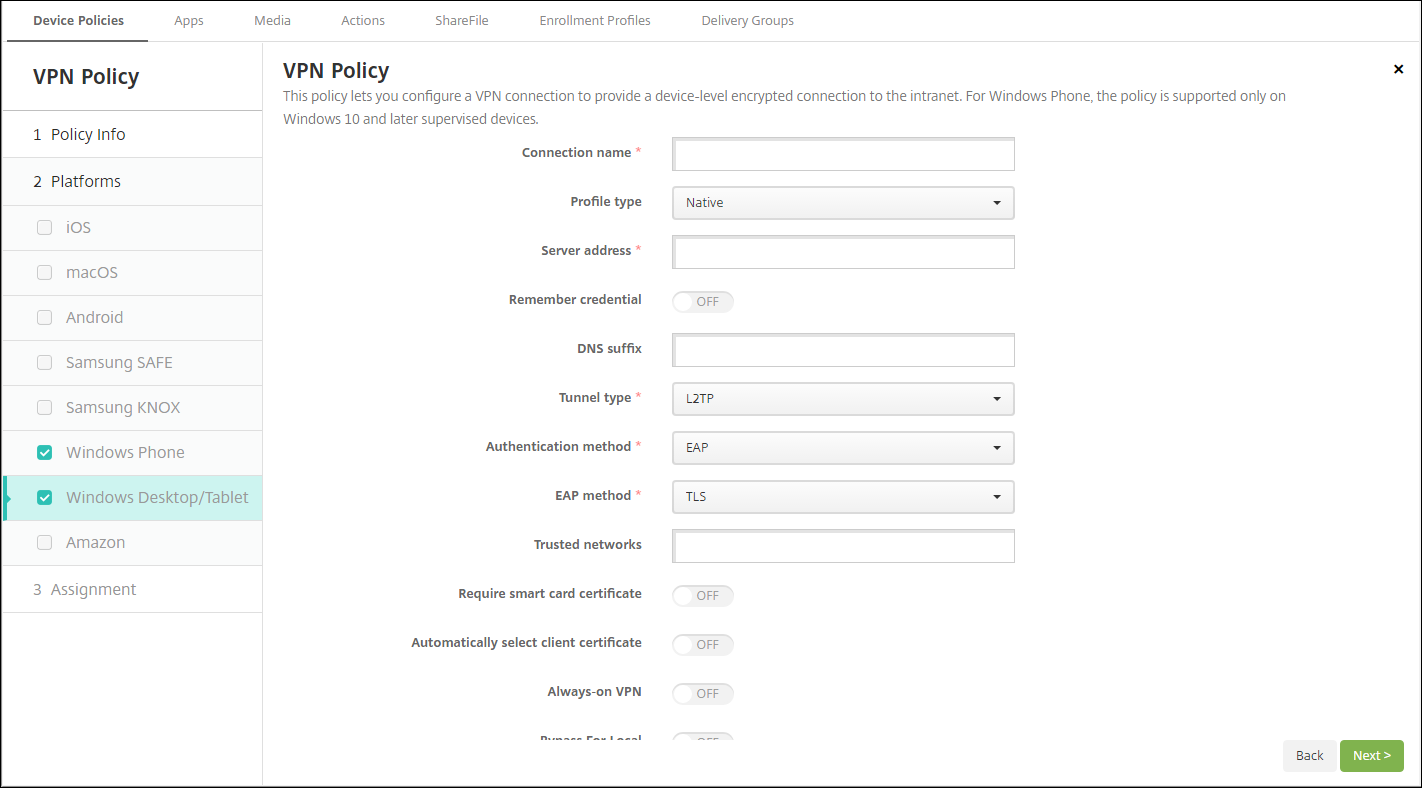
Task: Click the Next button
Action: click(1371, 756)
